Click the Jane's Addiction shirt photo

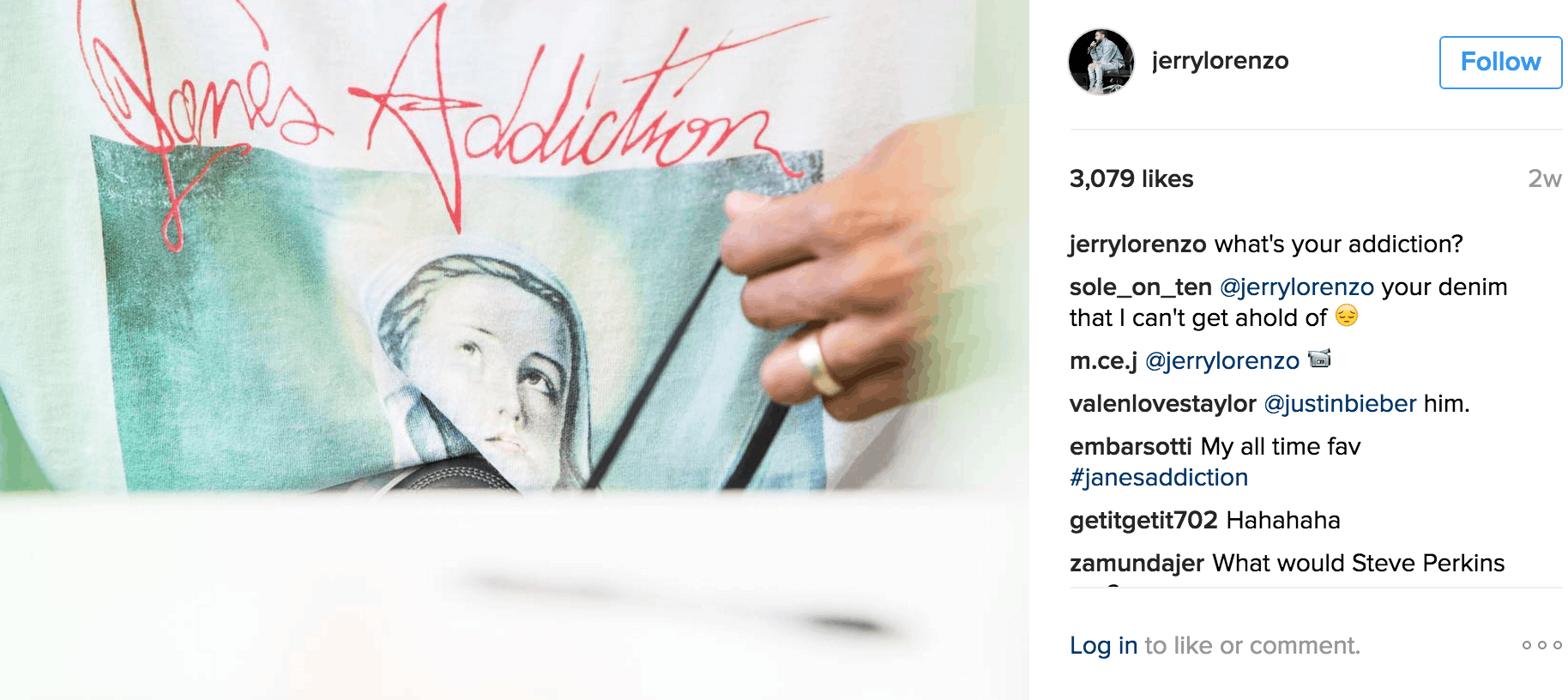(x=515, y=350)
